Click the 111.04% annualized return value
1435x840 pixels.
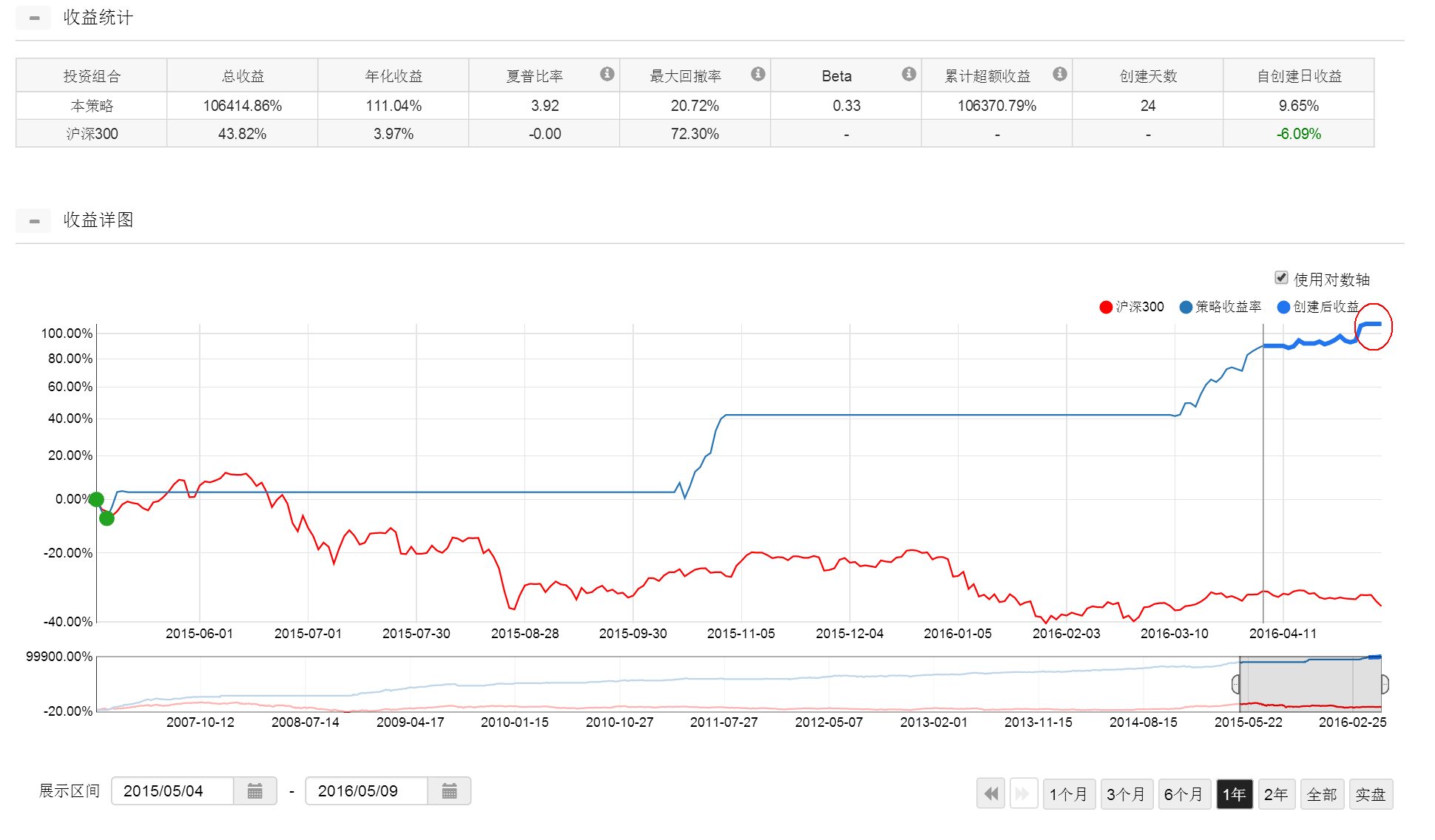pos(394,106)
